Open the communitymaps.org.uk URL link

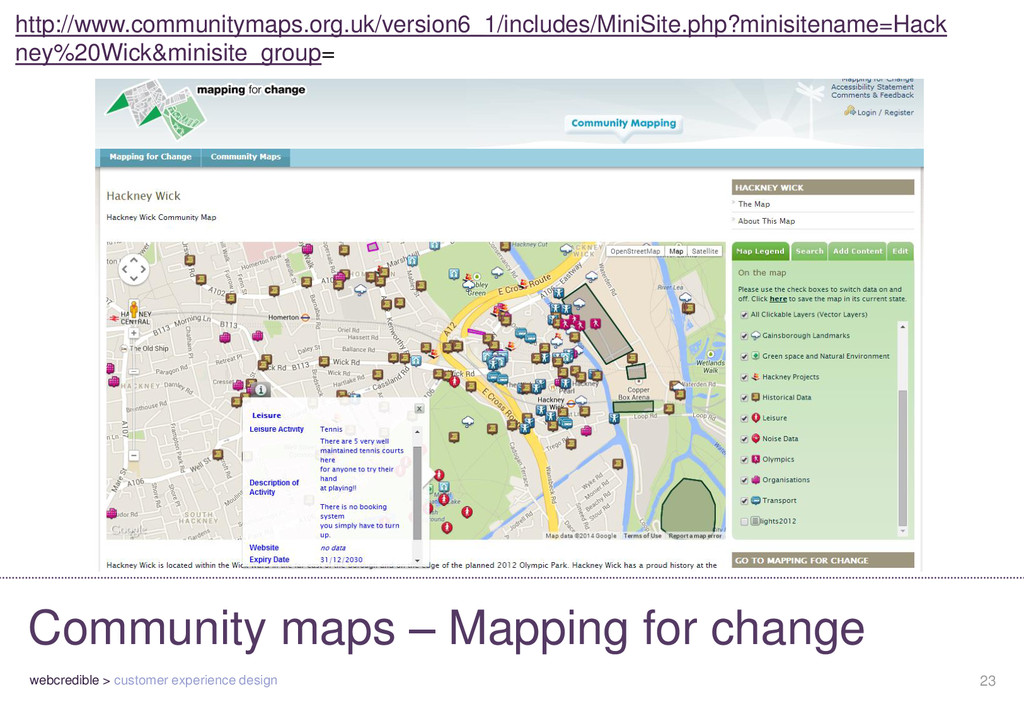(481, 39)
